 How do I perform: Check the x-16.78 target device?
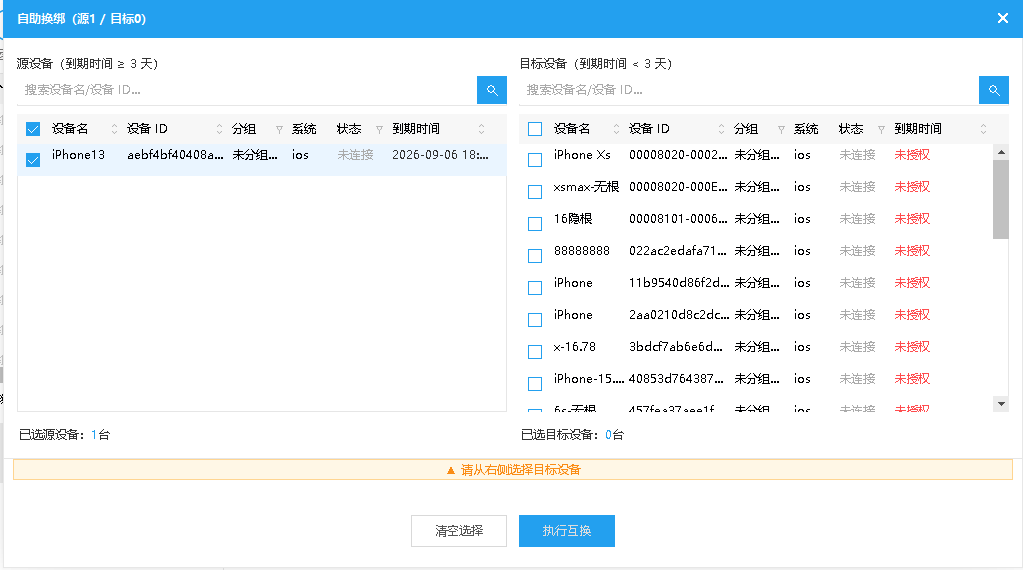point(535,352)
